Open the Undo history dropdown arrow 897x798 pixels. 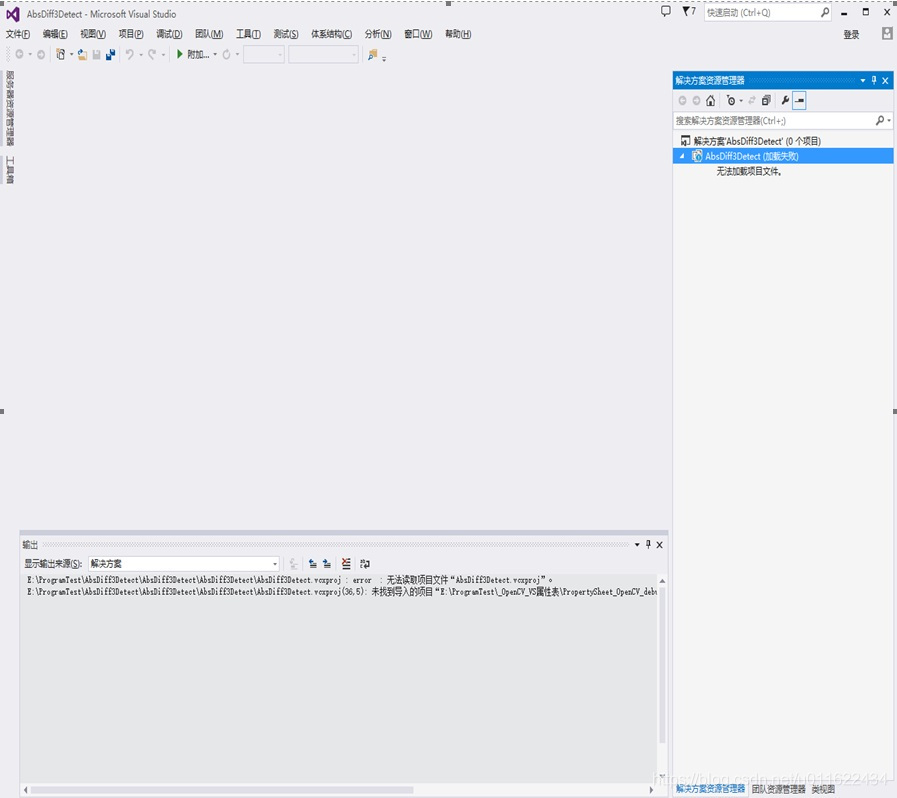click(141, 55)
